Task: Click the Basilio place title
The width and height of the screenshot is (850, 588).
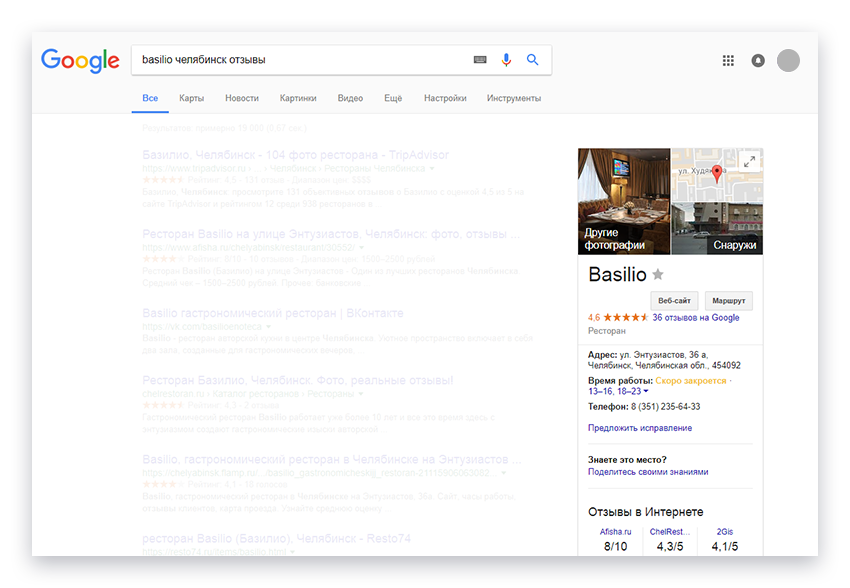Action: (617, 274)
